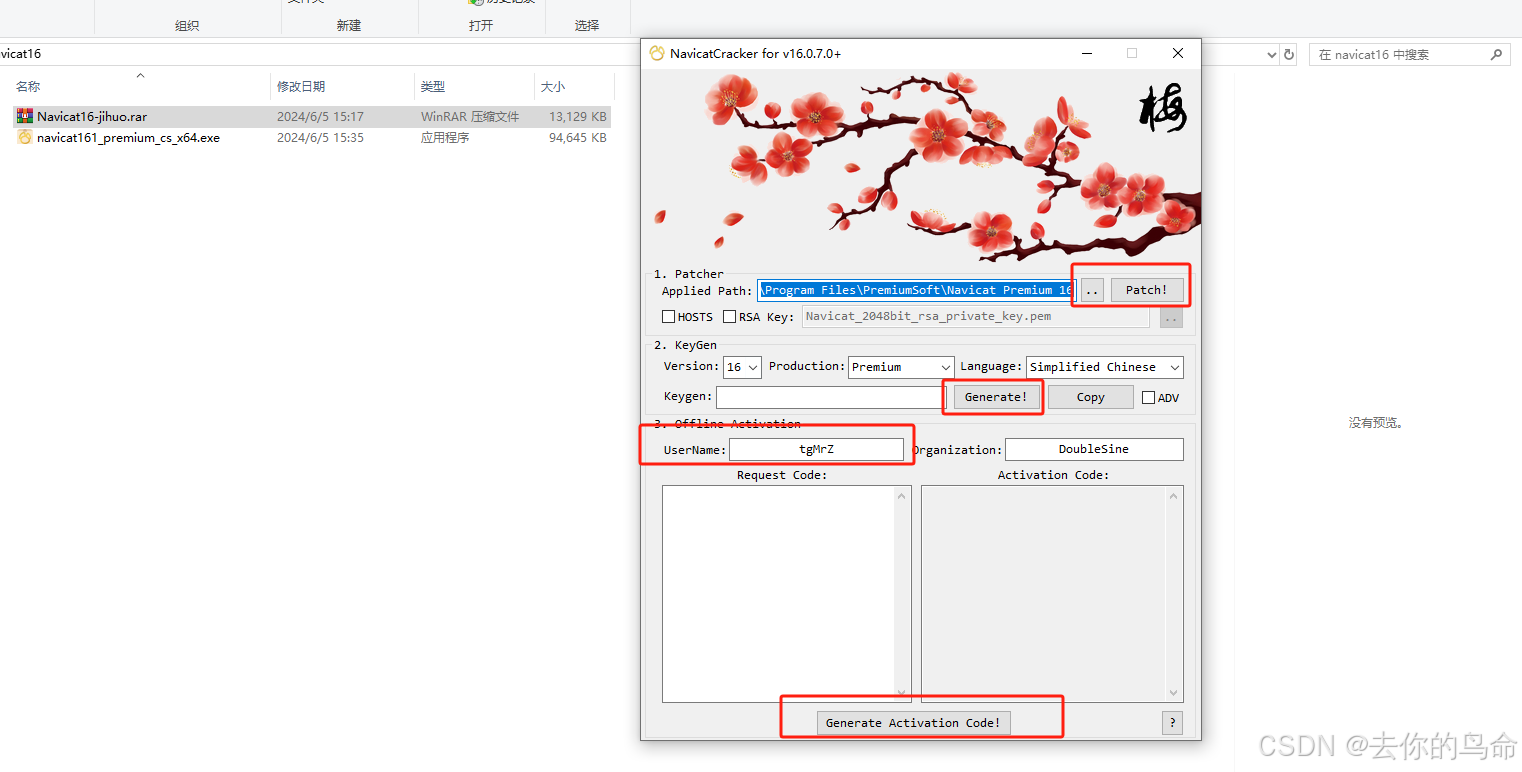Click the navicat16 address bar path
This screenshot has height=772, width=1522.
20,54
